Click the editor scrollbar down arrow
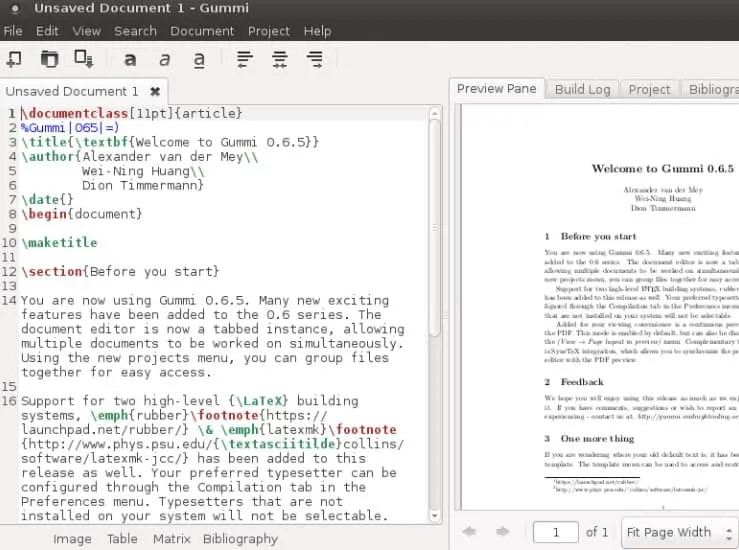Screen dimensions: 739x550 pyautogui.click(x=435, y=515)
